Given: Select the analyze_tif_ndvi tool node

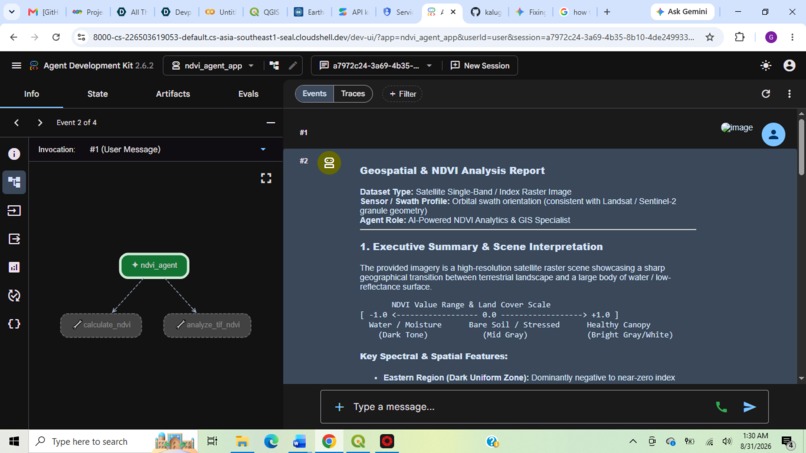Looking at the screenshot, I should coord(207,325).
